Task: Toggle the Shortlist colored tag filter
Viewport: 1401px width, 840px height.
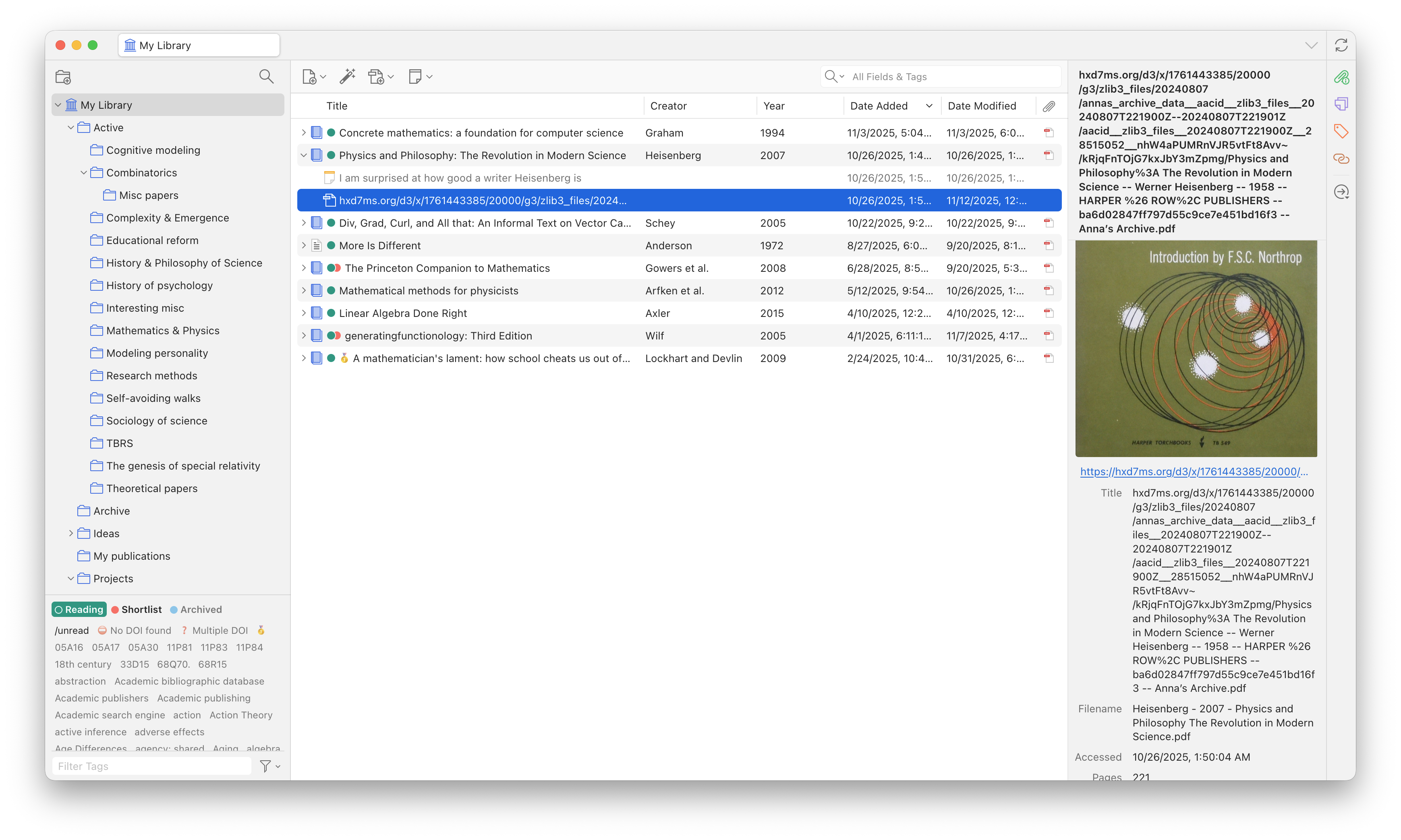Action: (x=137, y=610)
